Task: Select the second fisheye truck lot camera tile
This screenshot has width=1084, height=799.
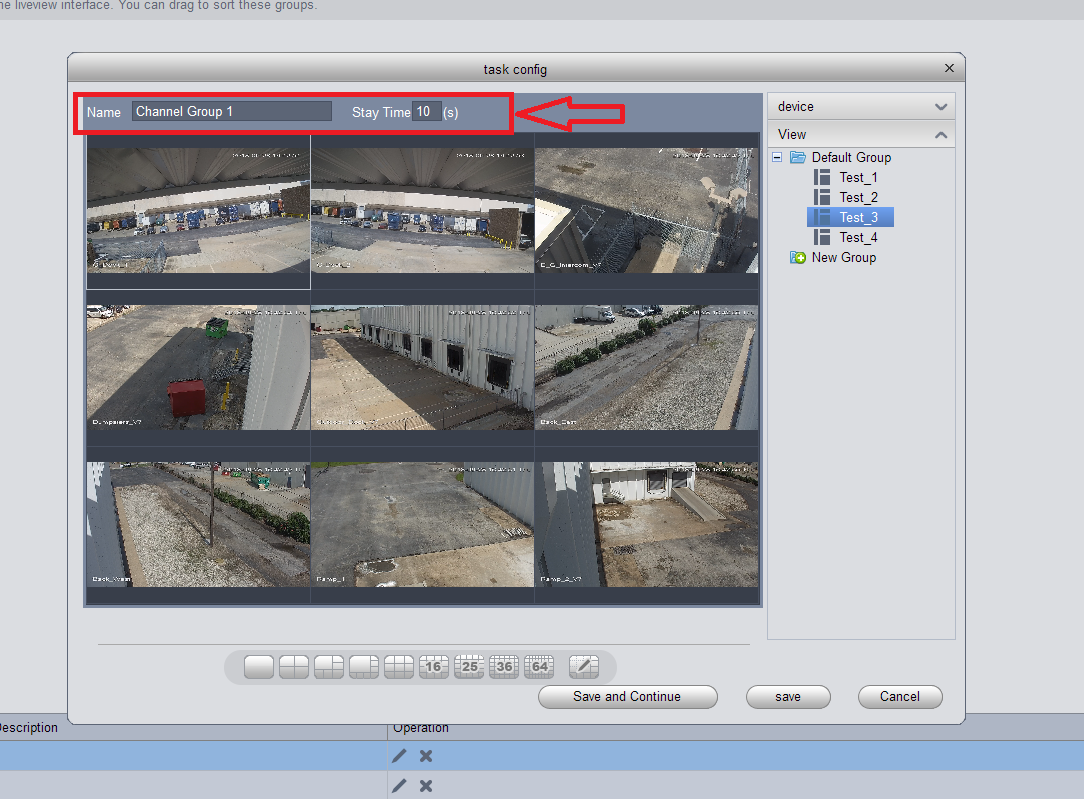Action: point(422,210)
